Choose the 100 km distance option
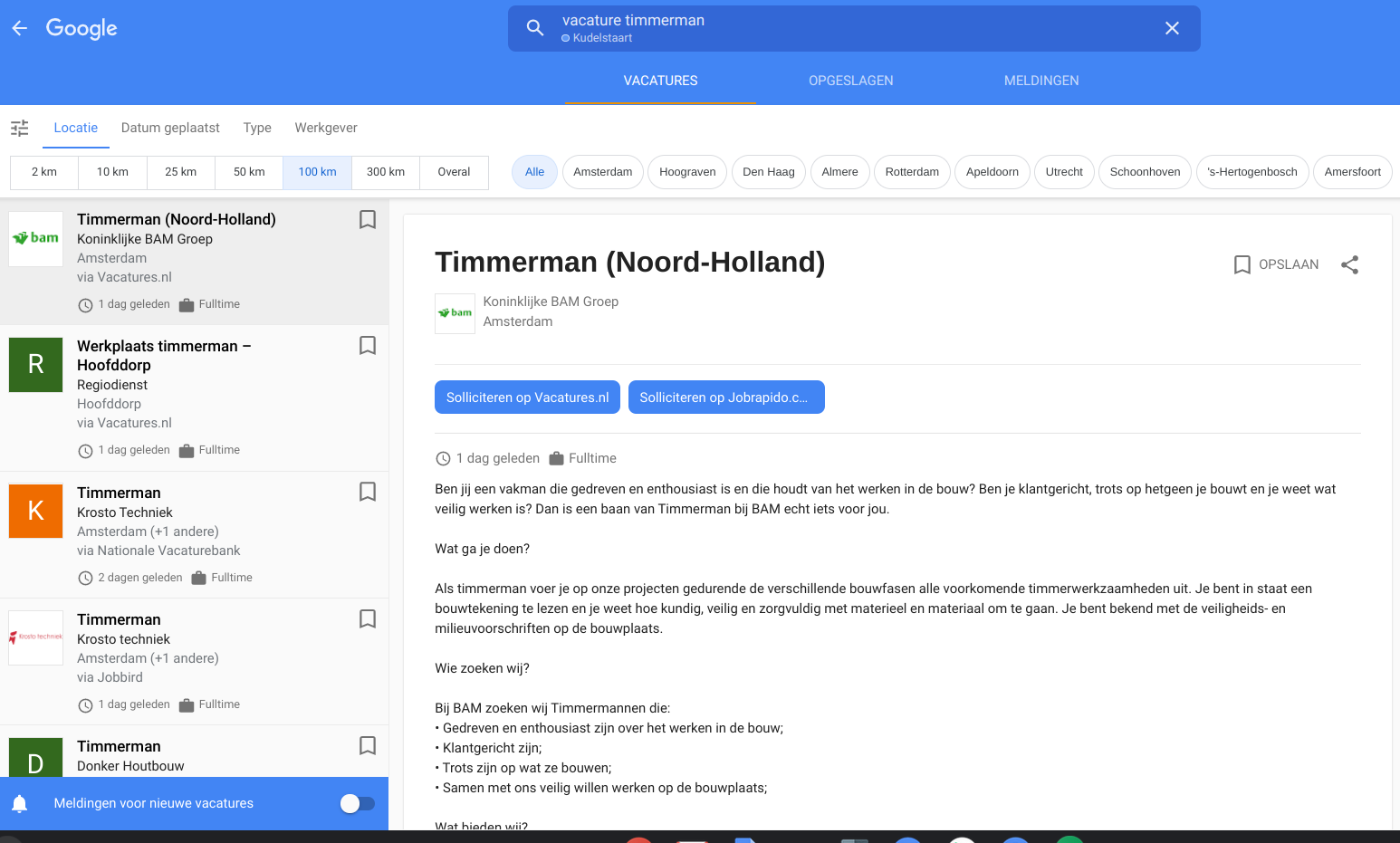Image resolution: width=1400 pixels, height=843 pixels. pyautogui.click(x=317, y=172)
